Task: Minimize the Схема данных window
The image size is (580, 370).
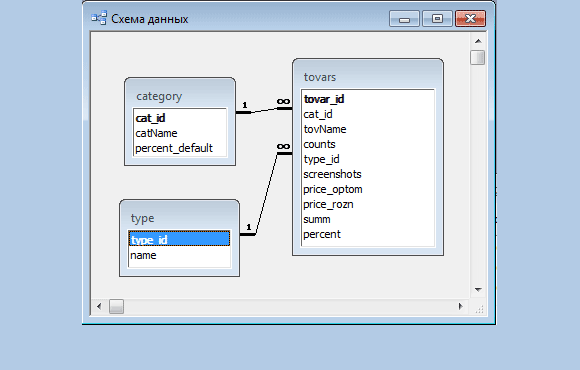Action: pyautogui.click(x=404, y=18)
